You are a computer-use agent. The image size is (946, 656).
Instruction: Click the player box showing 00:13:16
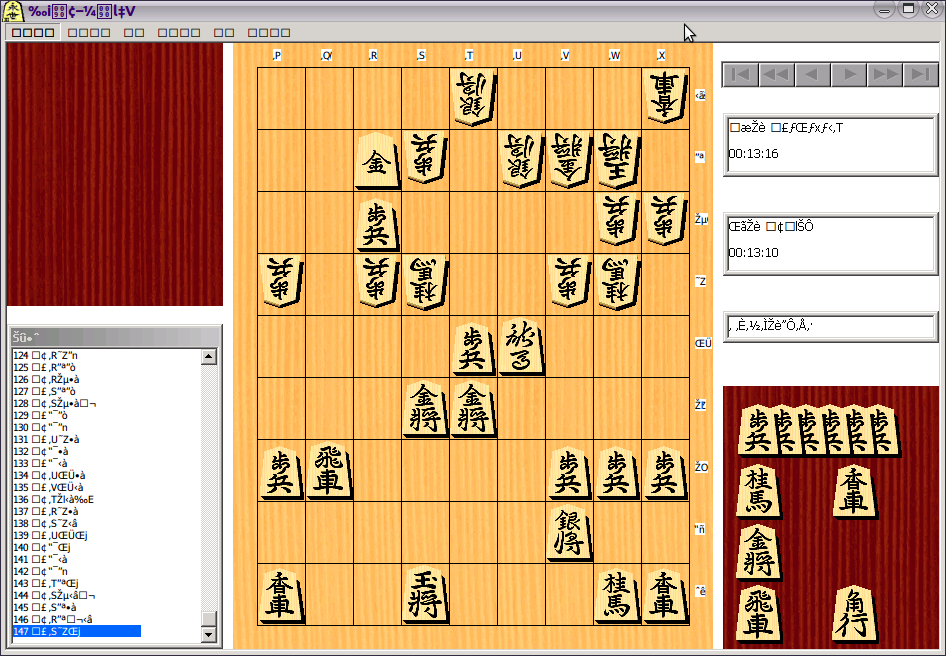[830, 144]
